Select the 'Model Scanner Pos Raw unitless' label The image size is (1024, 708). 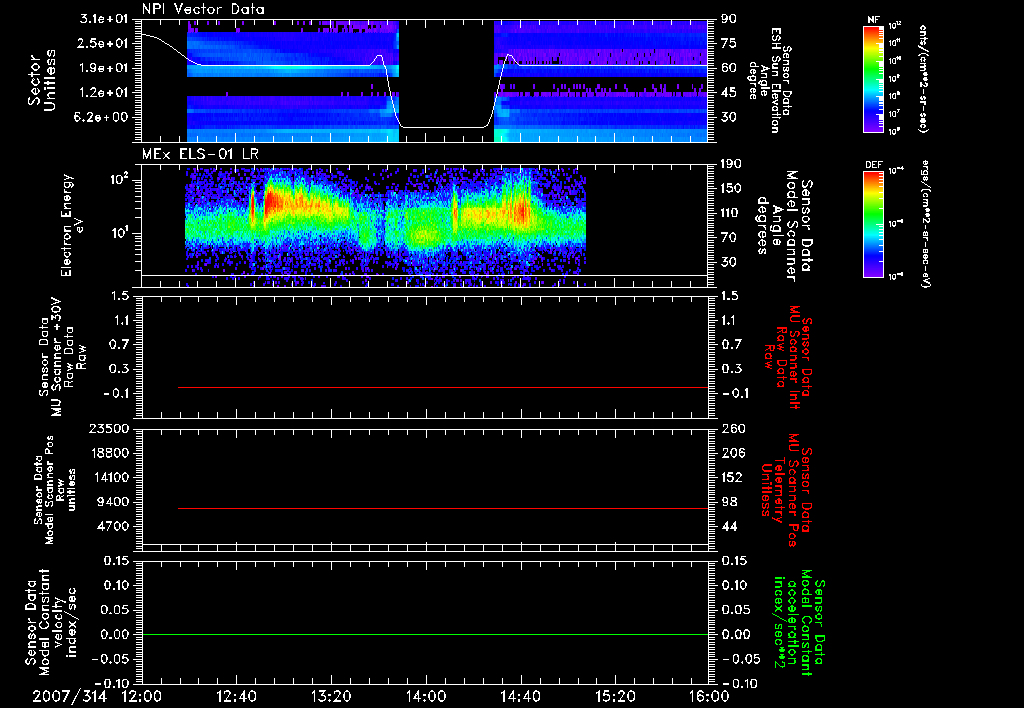click(x=55, y=489)
